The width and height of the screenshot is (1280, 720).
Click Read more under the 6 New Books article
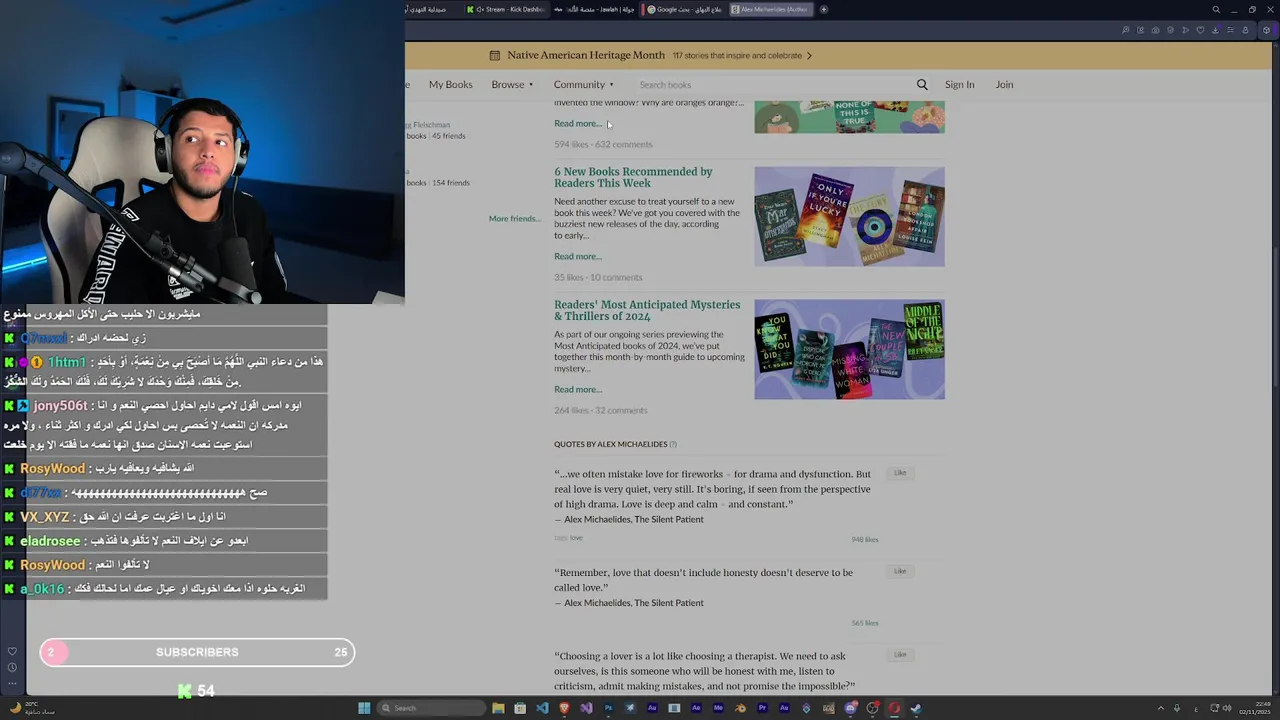pos(578,257)
